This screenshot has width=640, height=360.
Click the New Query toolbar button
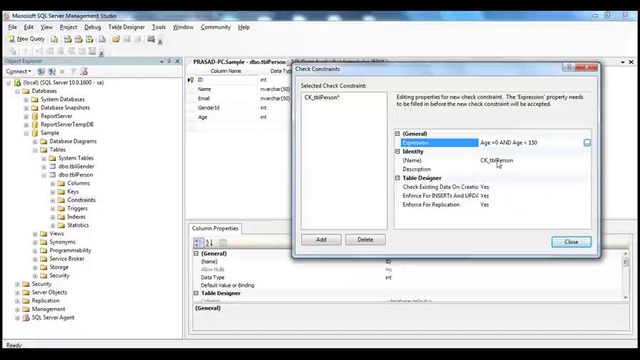pos(27,39)
